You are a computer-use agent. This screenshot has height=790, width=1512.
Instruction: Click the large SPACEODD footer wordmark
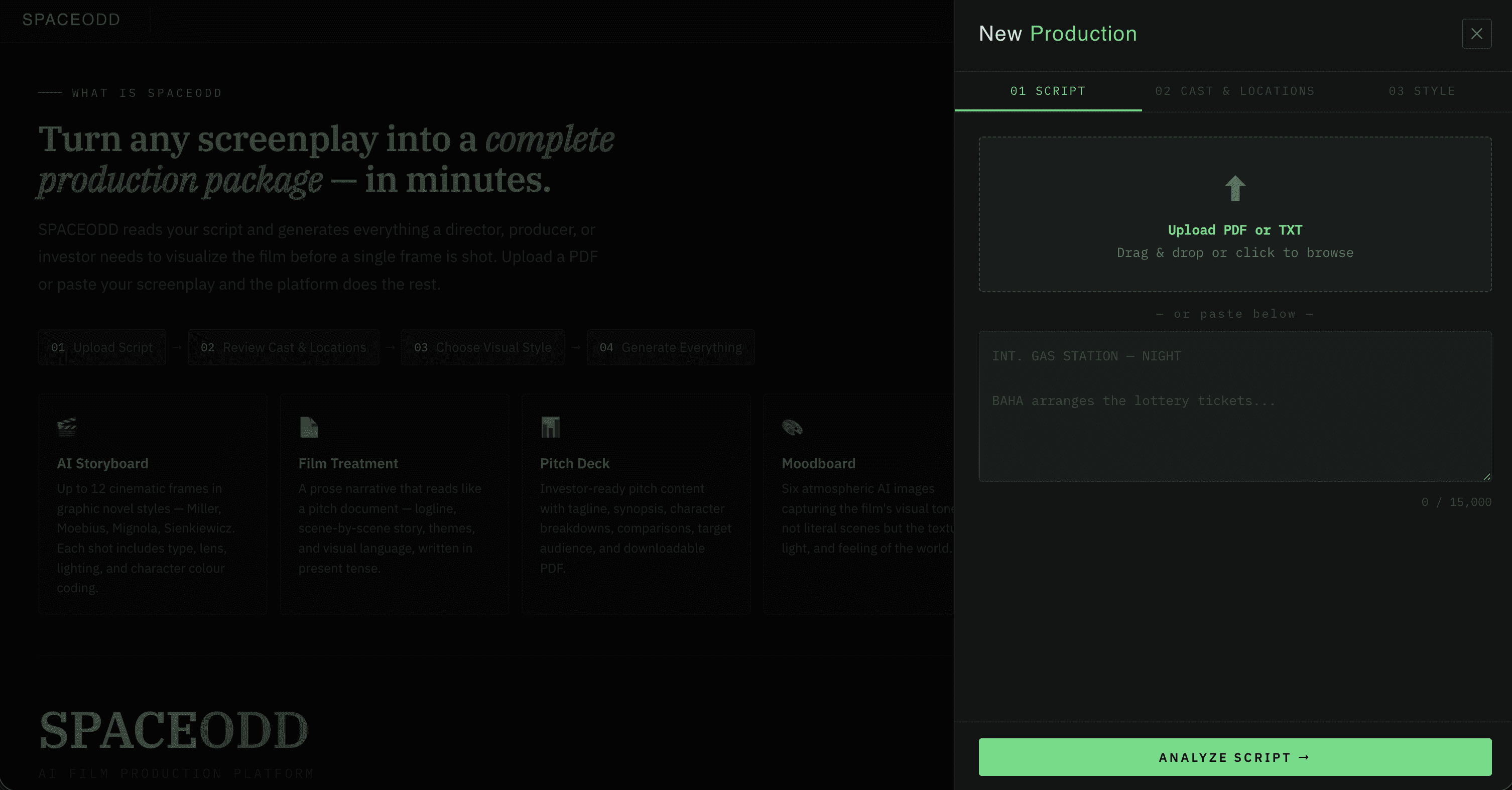[x=174, y=730]
